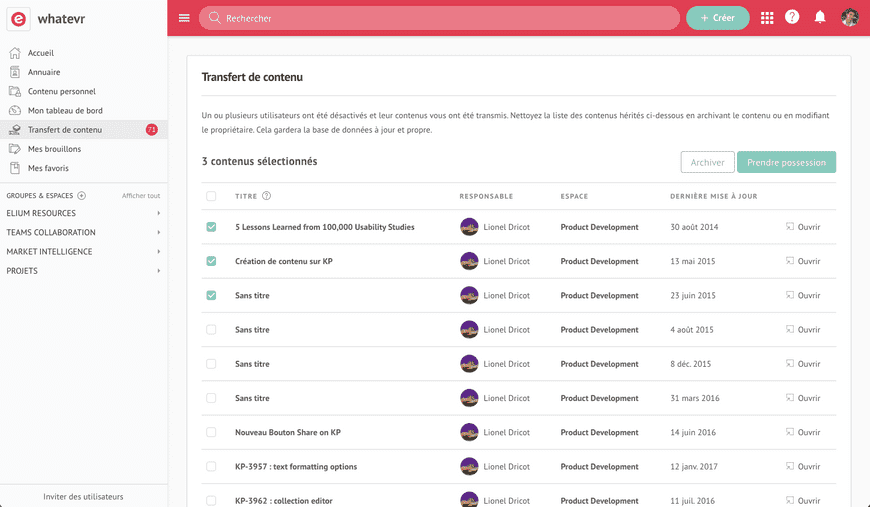Click the red 71 notification badge

click(151, 130)
